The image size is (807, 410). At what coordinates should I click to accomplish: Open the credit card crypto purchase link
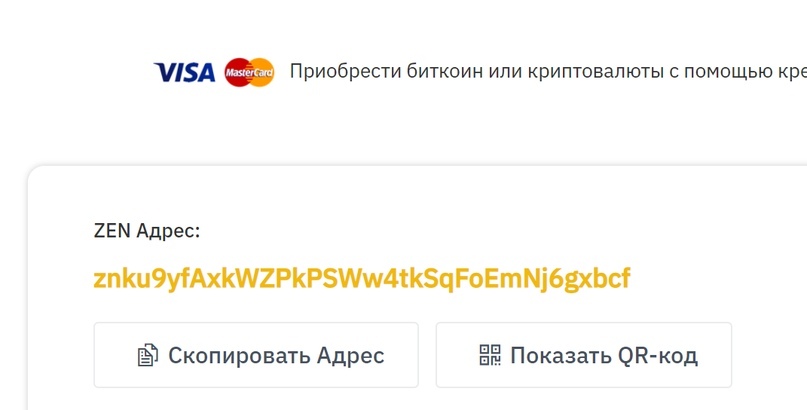coord(548,72)
